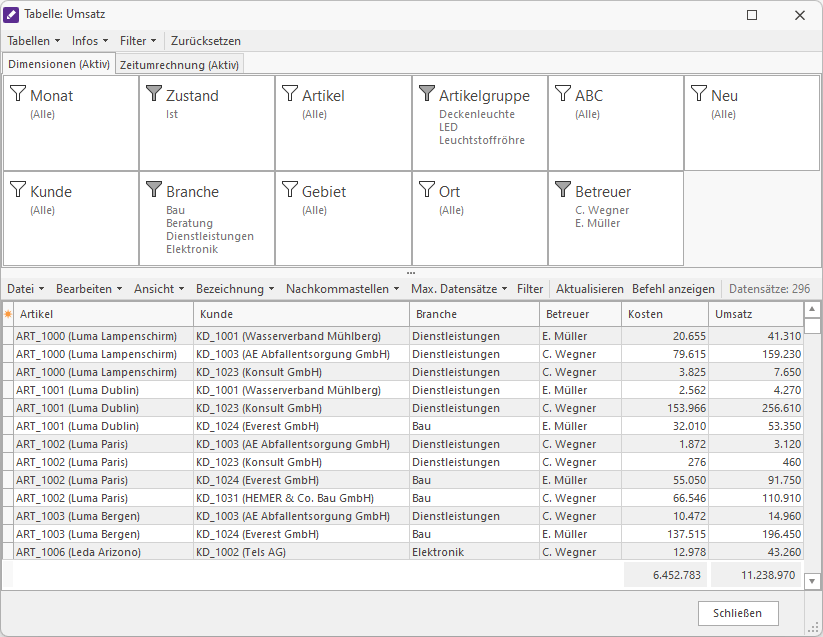Click Aktualisieren in the table toolbar

(x=589, y=289)
